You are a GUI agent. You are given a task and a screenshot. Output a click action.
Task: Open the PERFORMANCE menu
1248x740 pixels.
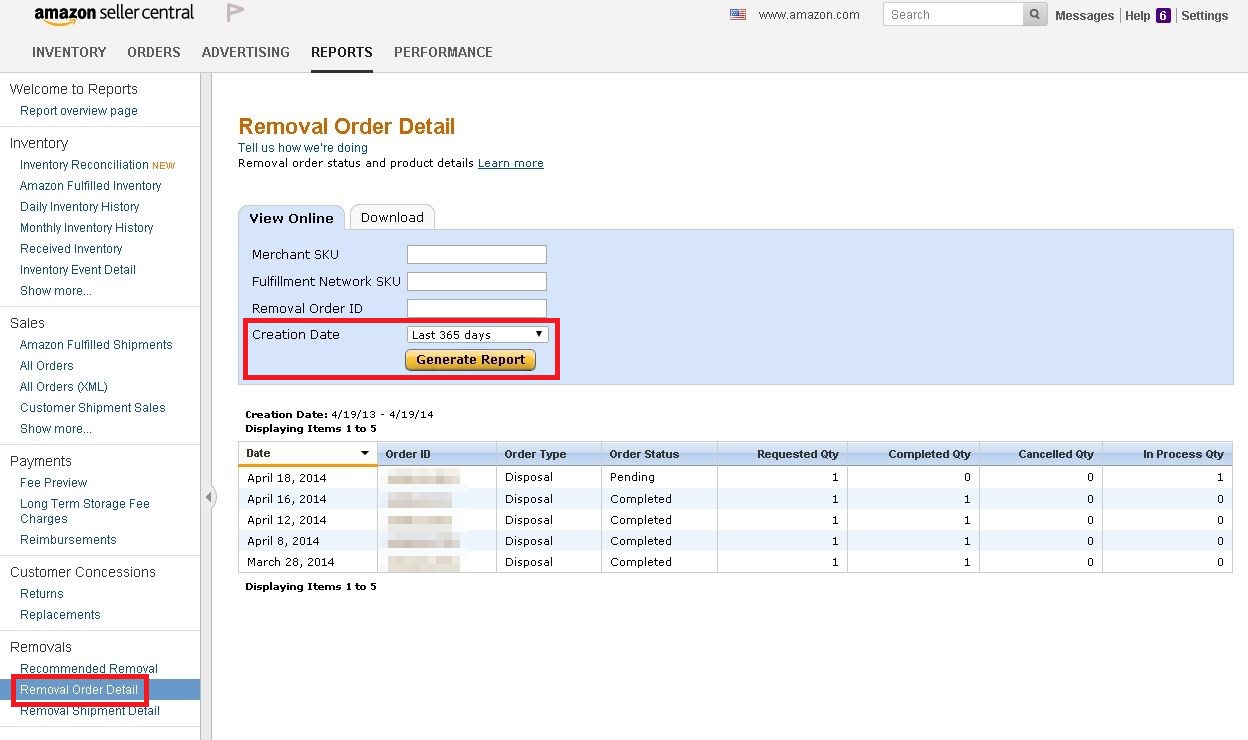coord(443,52)
